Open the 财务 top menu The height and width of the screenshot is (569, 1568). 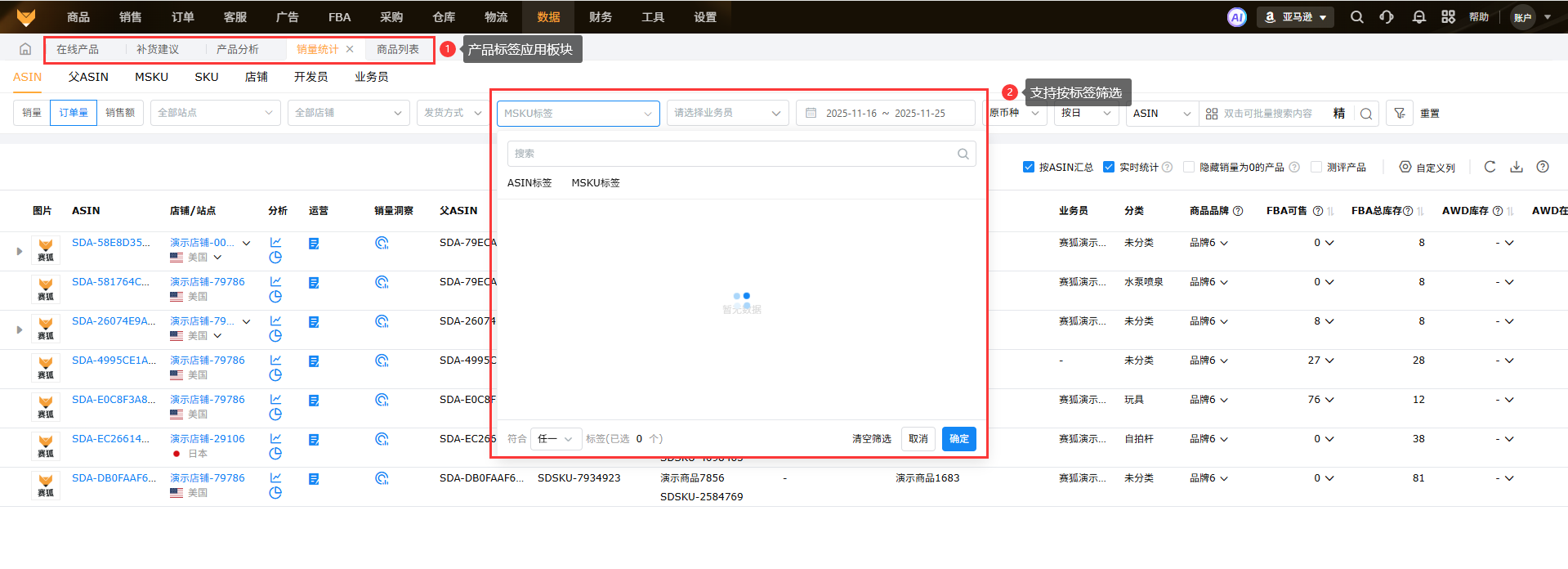click(601, 17)
